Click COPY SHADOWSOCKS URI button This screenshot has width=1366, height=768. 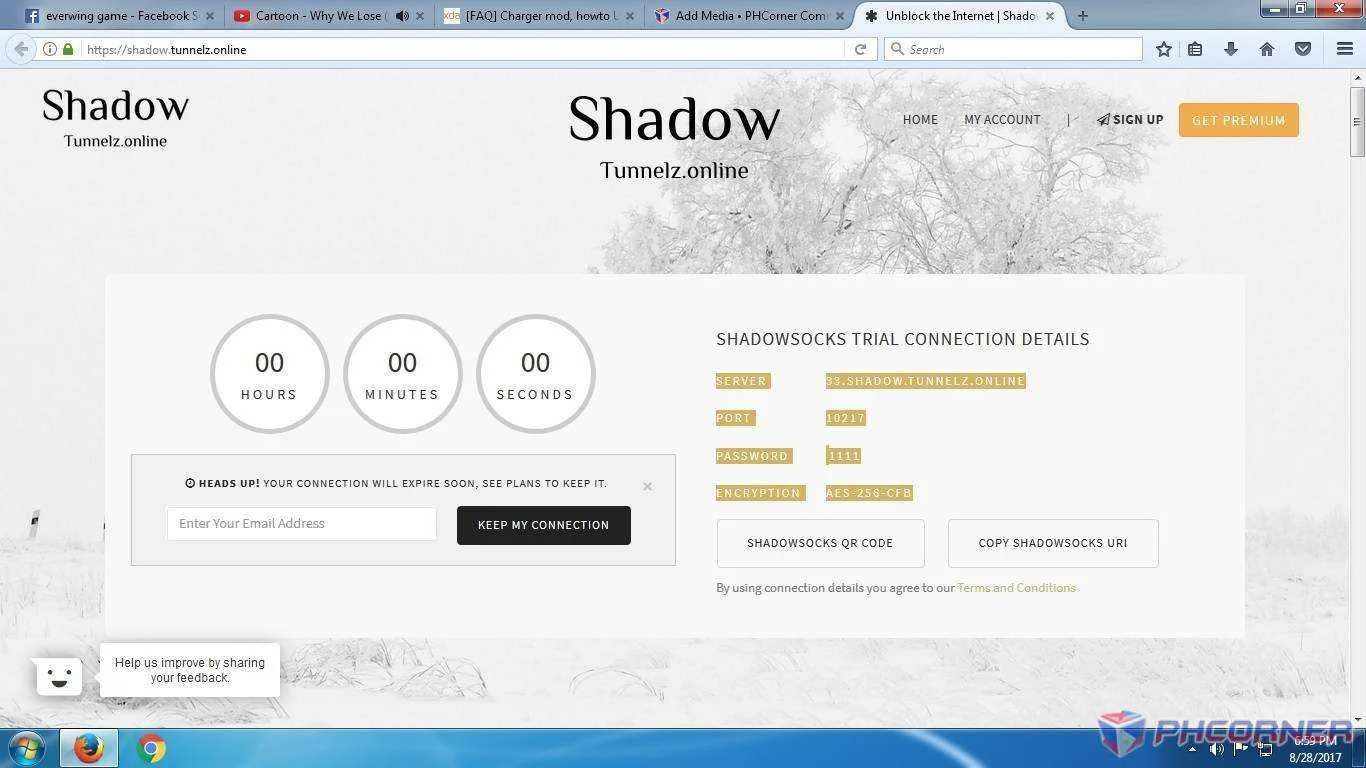point(1053,543)
